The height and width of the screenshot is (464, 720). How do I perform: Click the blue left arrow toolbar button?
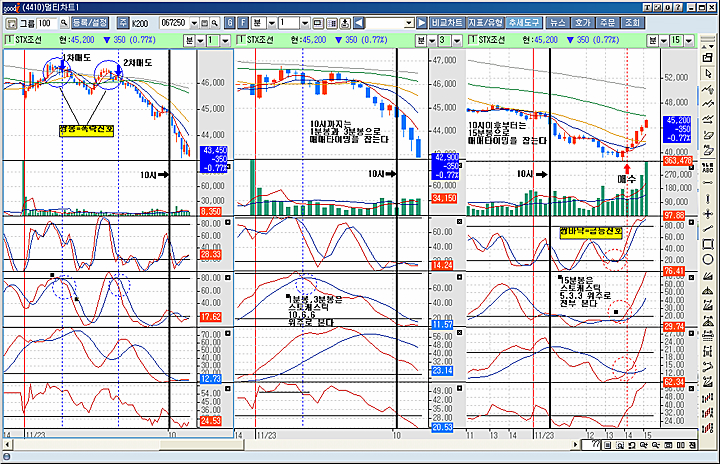[x=359, y=23]
